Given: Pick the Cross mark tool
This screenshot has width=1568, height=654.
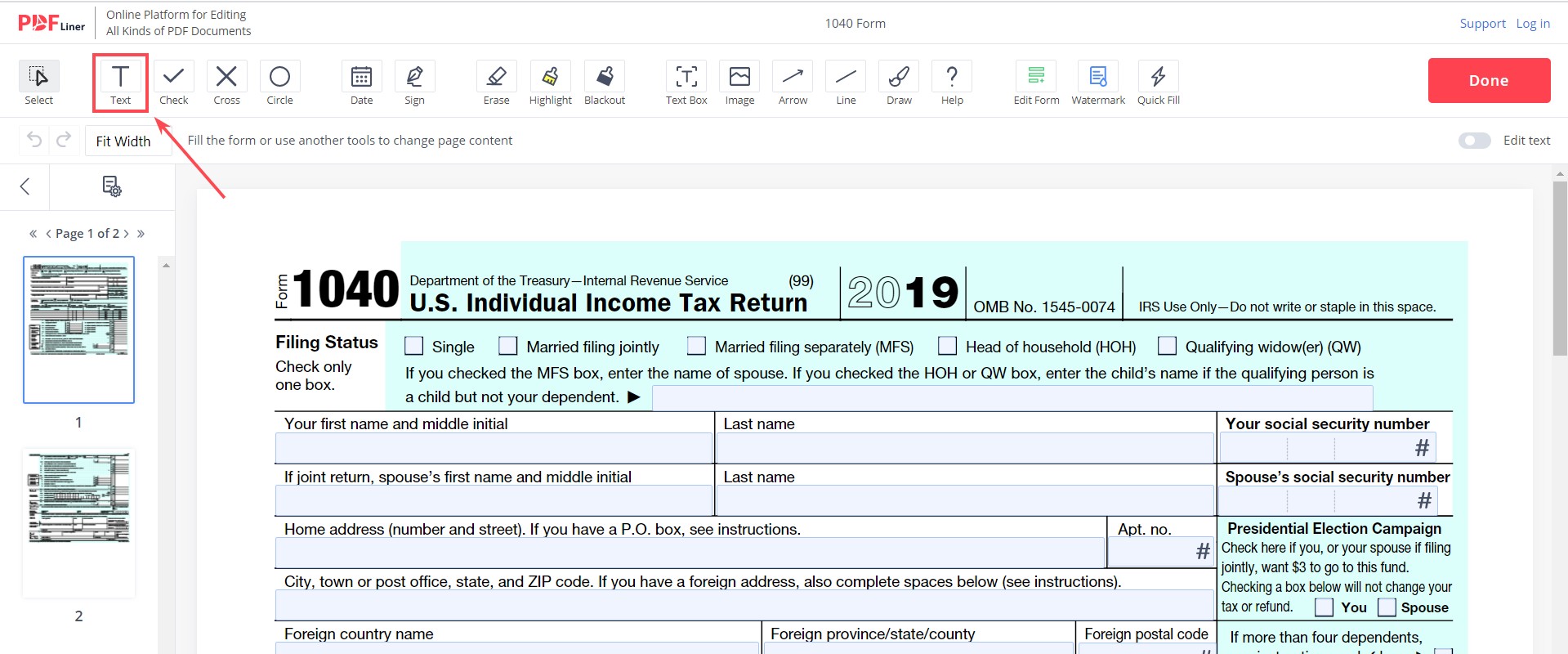Looking at the screenshot, I should pyautogui.click(x=226, y=83).
